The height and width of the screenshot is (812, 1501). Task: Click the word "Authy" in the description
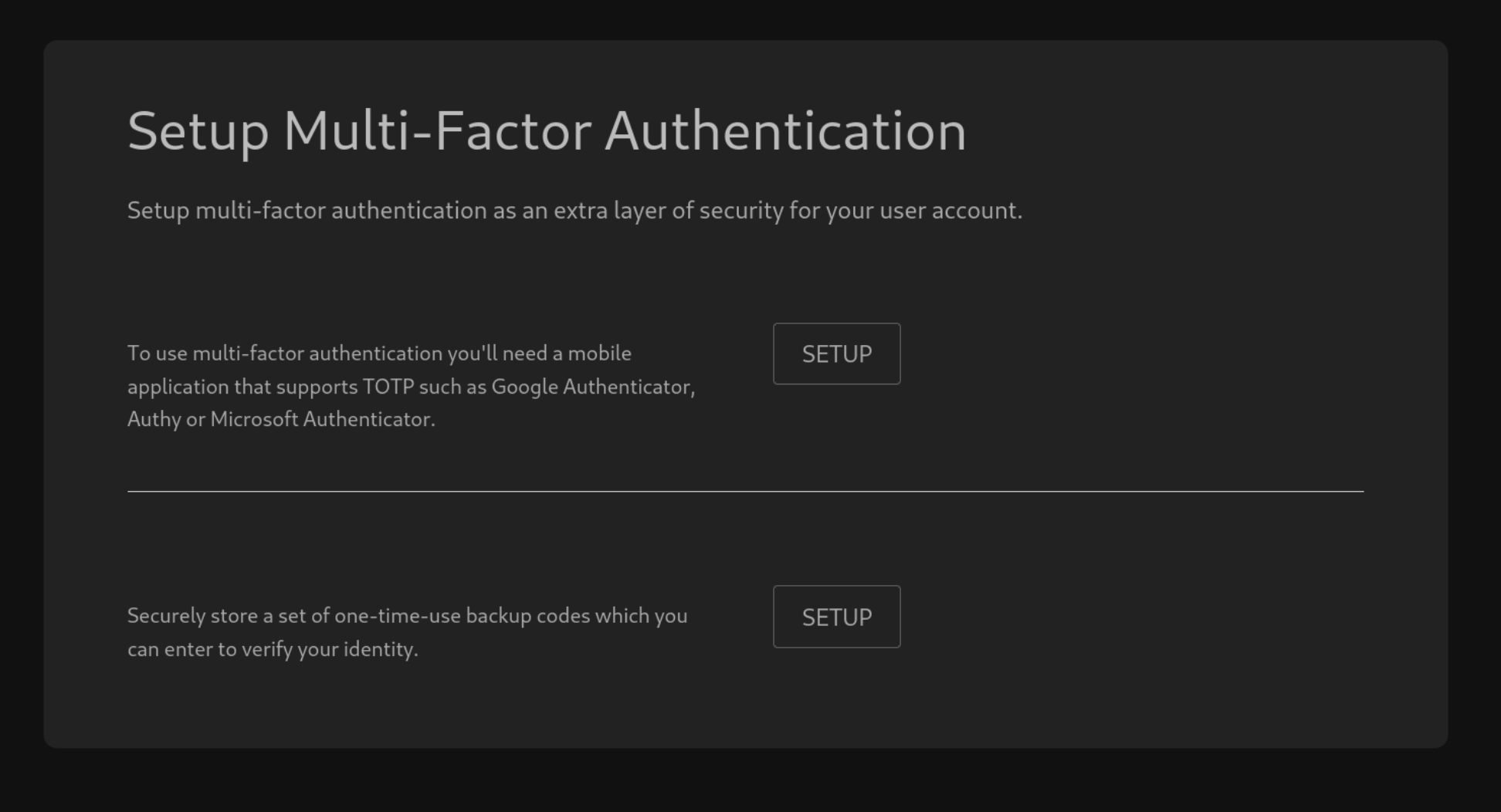tap(154, 419)
